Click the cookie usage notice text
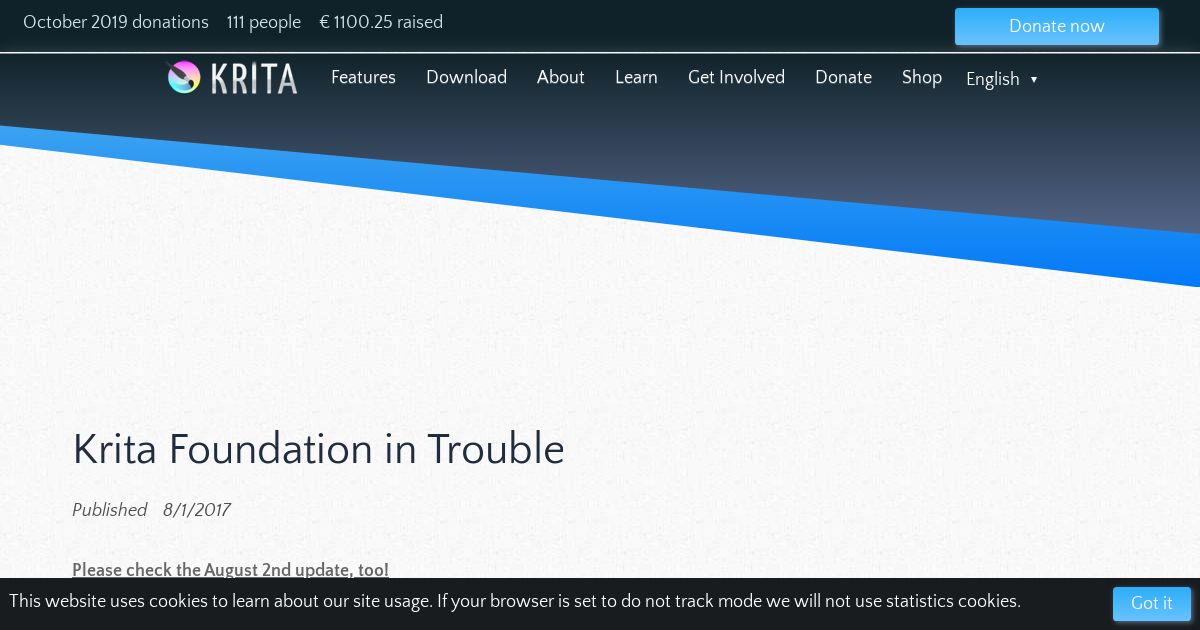The height and width of the screenshot is (630, 1200). pos(515,601)
